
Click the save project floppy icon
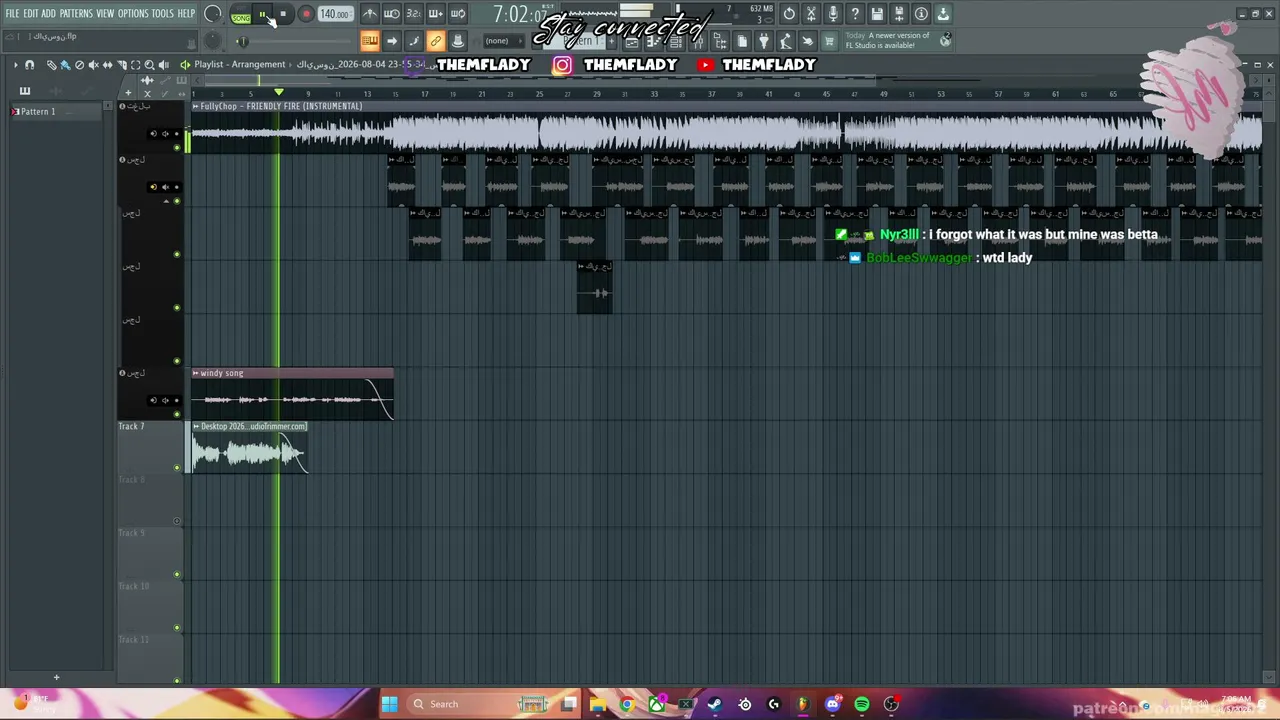(877, 14)
